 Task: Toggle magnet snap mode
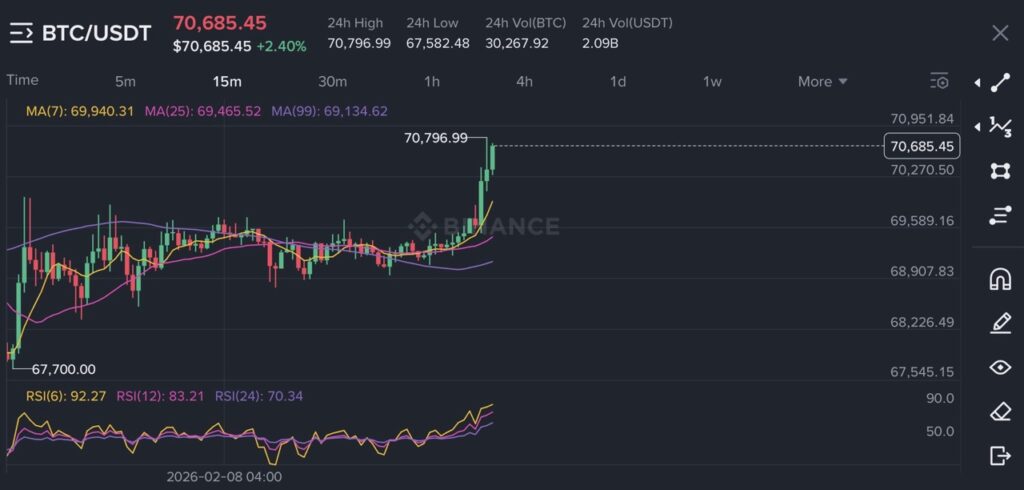point(1000,278)
